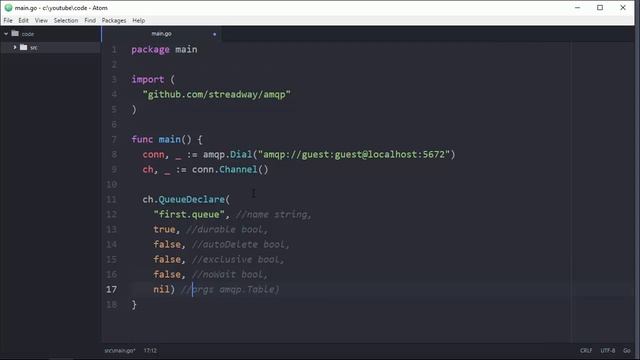Click "github.com/streadway/amqp" import string
This screenshot has width=640, height=360.
(217, 95)
